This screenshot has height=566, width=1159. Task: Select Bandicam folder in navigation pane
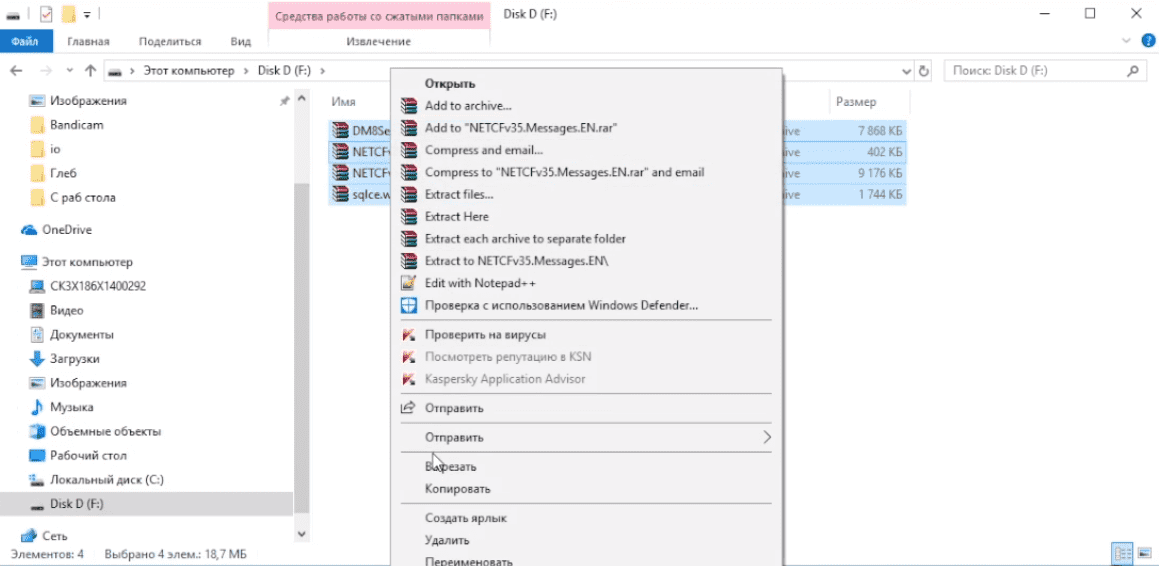(x=76, y=125)
